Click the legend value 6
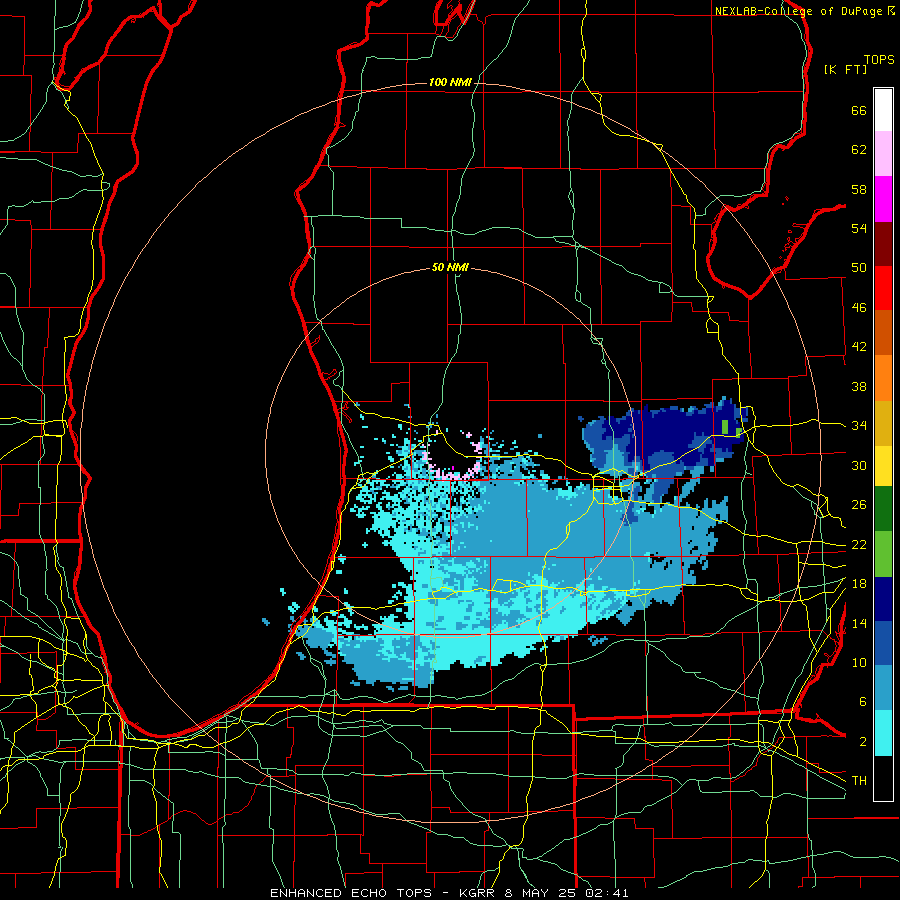The image size is (900, 900). coord(862,702)
